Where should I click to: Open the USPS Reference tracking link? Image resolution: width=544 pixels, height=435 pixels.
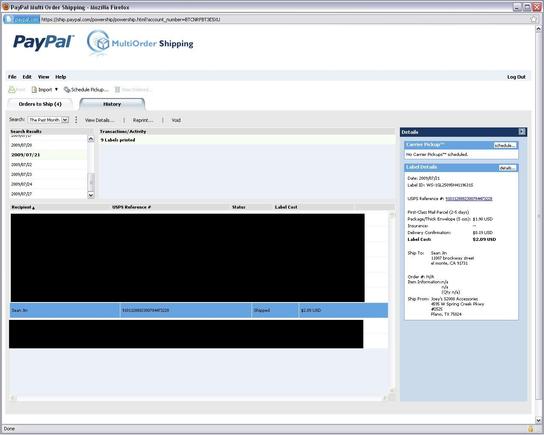coord(469,199)
